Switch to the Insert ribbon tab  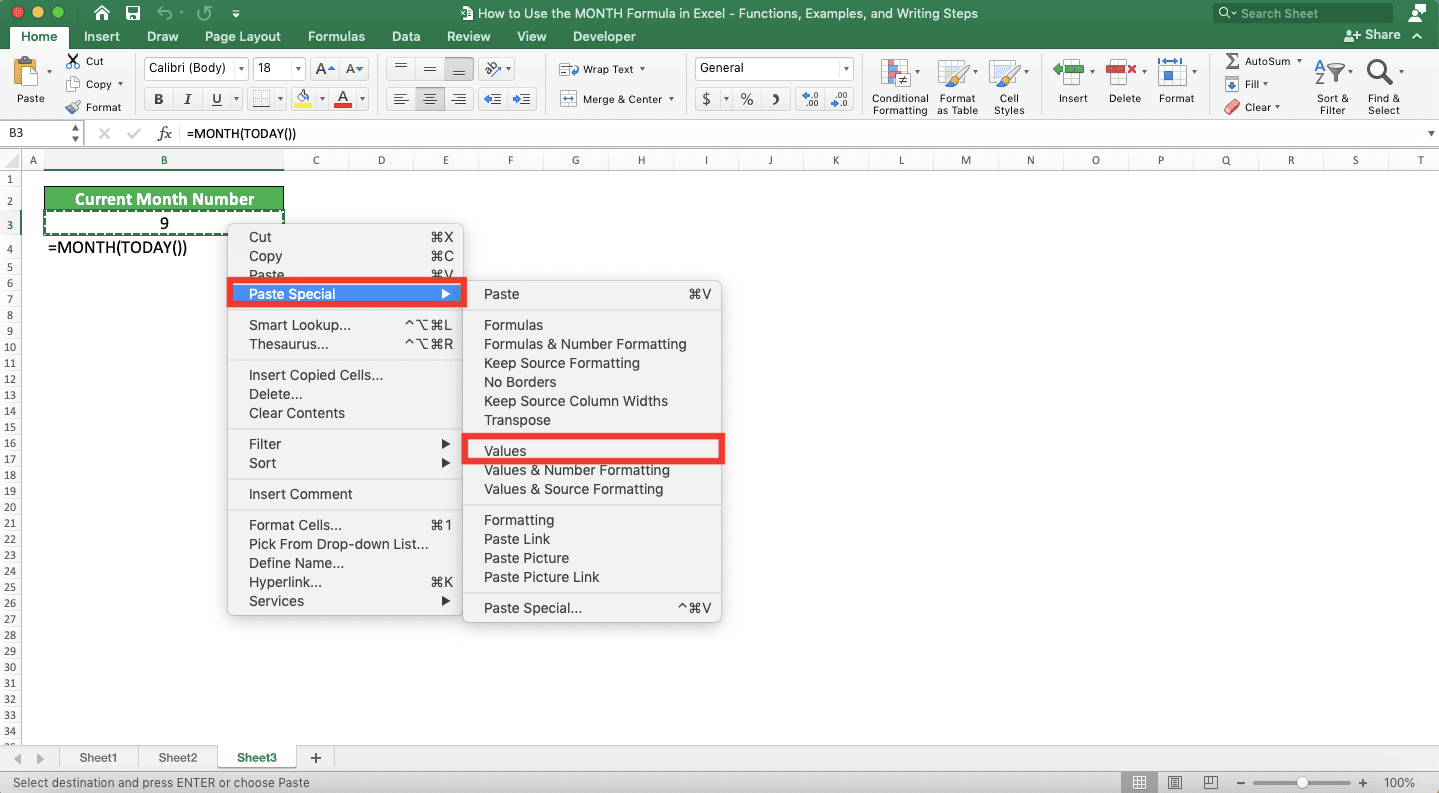click(x=102, y=36)
